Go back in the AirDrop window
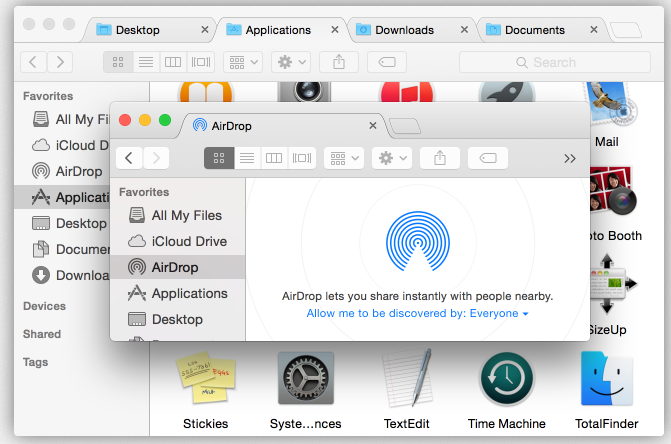This screenshot has height=444, width=671. (129, 158)
